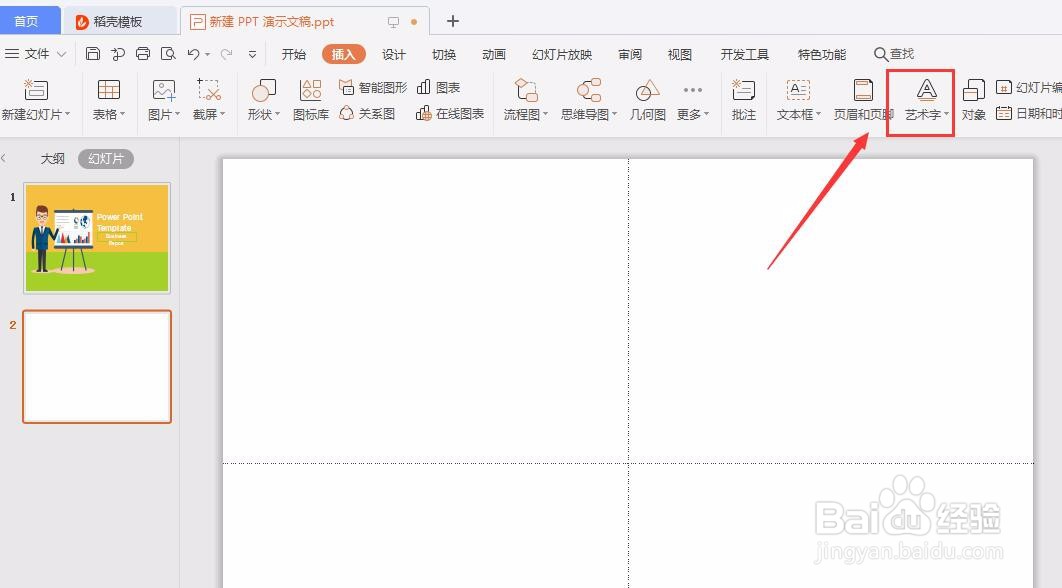Switch to the Outline (大纲) view

click(52, 158)
